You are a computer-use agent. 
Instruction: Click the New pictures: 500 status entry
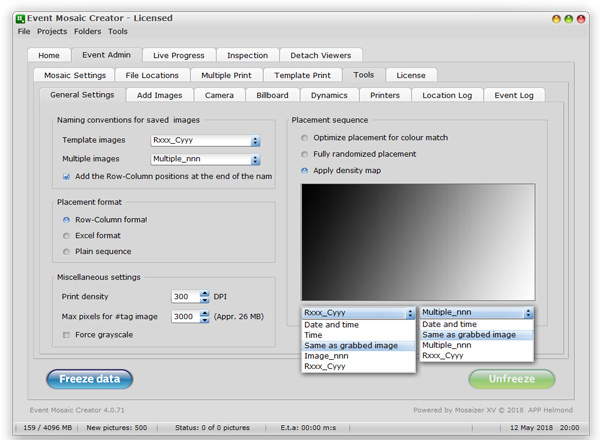(x=117, y=428)
